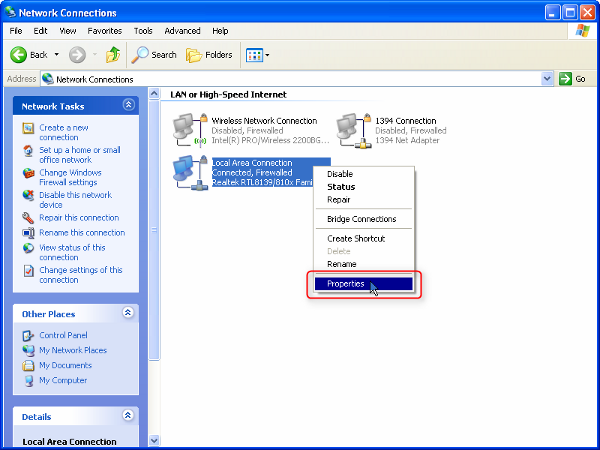Click the home network setup icon

click(x=28, y=150)
